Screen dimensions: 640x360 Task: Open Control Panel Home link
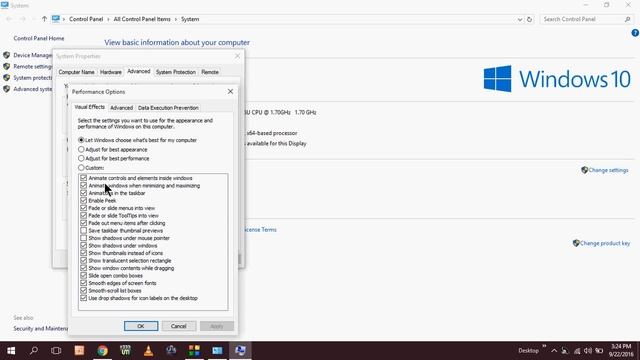(39, 38)
